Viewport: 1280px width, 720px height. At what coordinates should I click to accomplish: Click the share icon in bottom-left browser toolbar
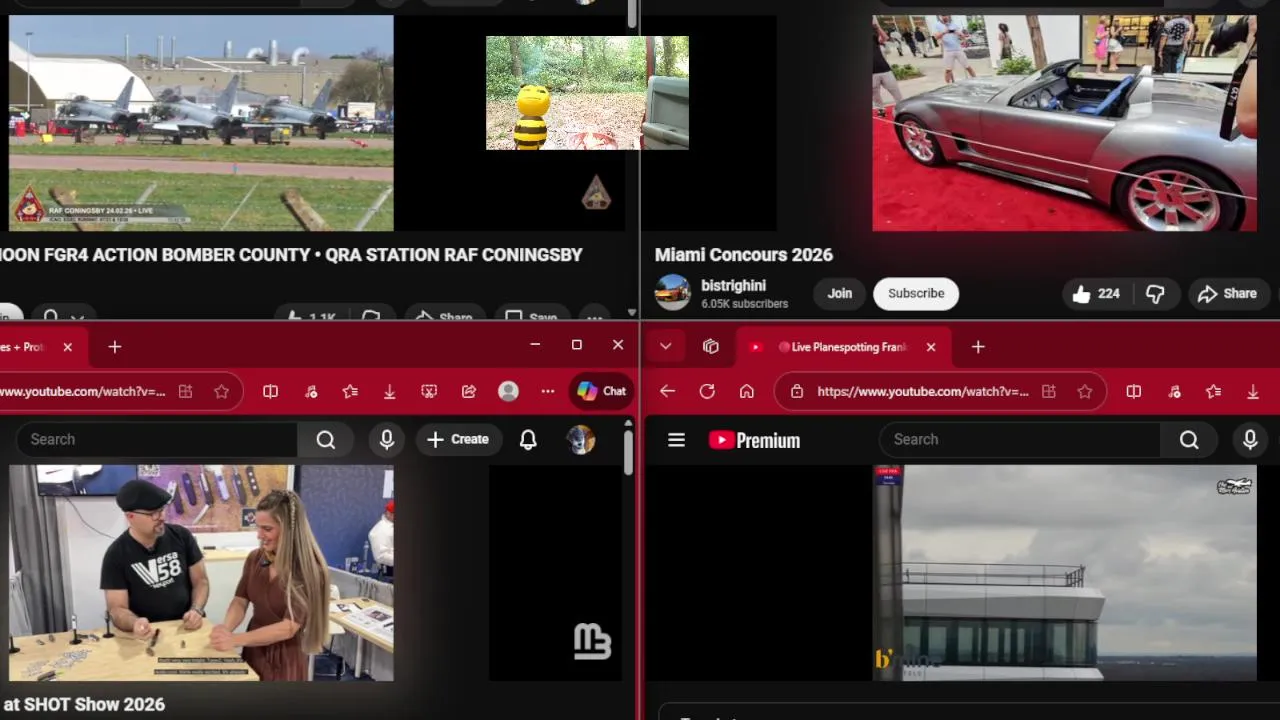point(469,392)
